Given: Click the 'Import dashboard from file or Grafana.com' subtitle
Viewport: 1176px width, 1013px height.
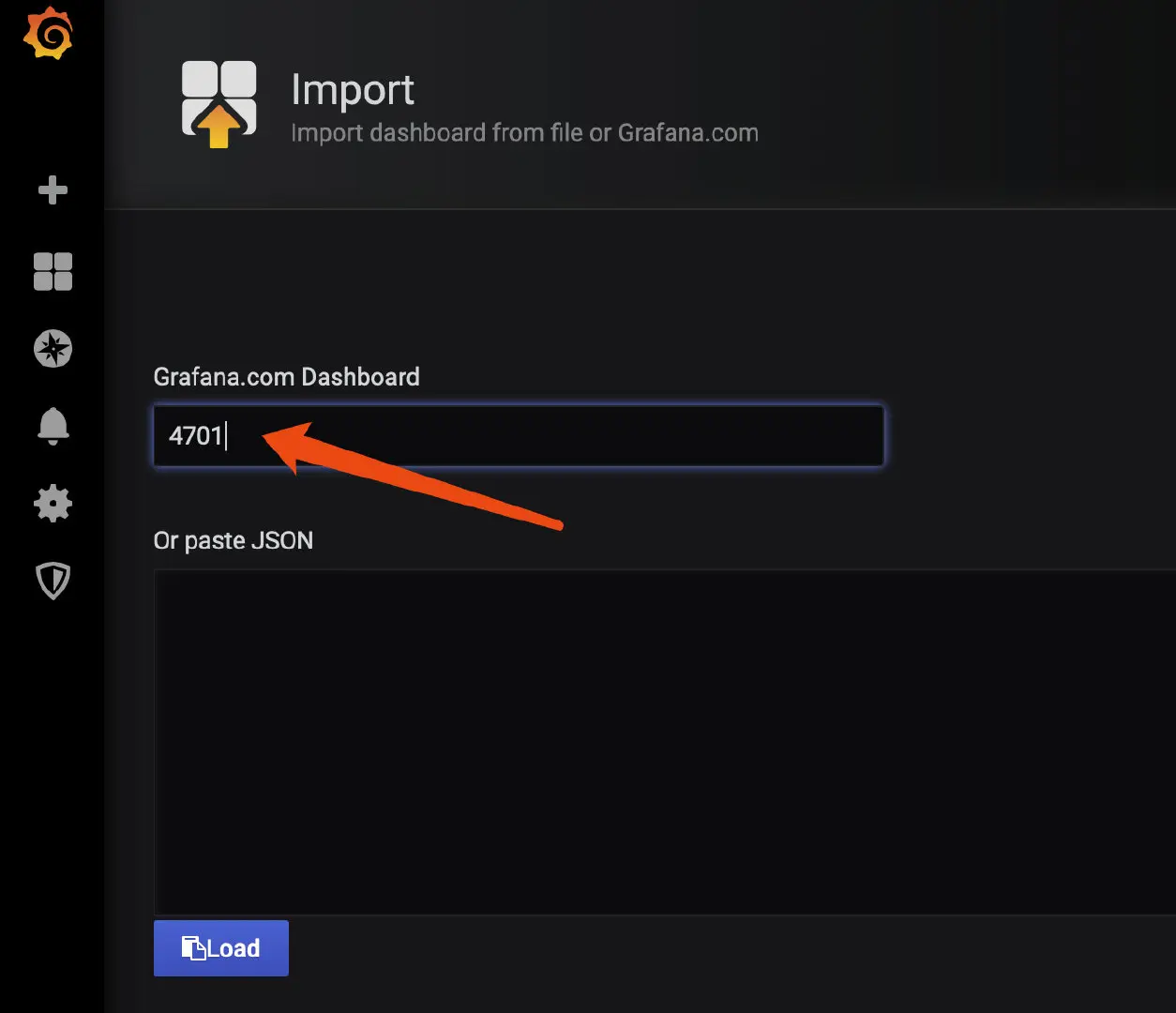Looking at the screenshot, I should (x=524, y=133).
